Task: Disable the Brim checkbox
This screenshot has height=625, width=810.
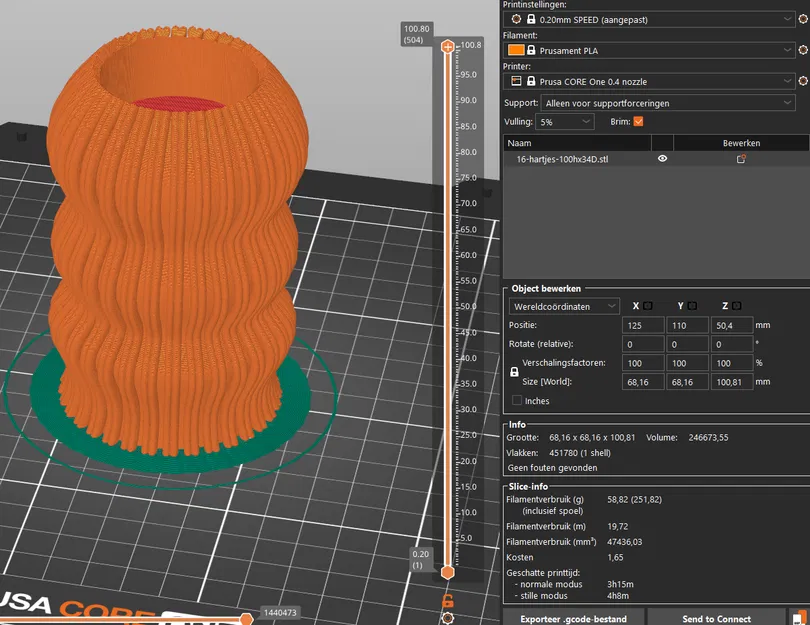Action: [x=638, y=122]
